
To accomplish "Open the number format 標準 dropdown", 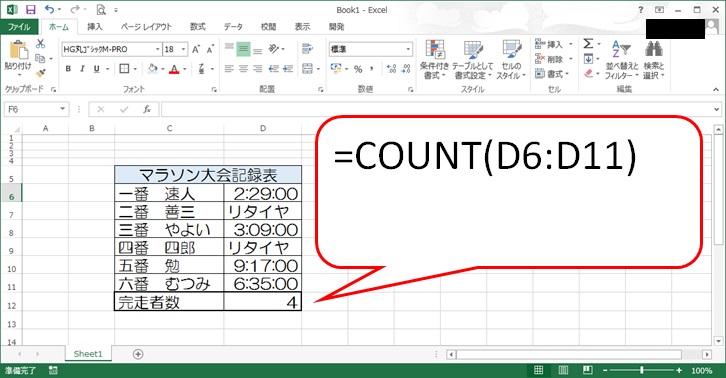I will 408,49.
